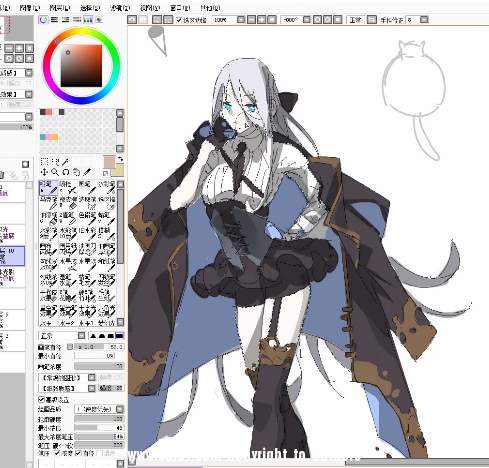Uncheck the 浓度 pressure density checkbox
This screenshot has height=468, width=489.
point(57,453)
